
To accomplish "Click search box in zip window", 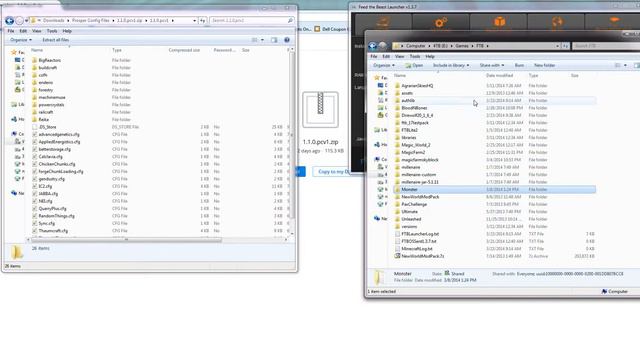I will [x=252, y=20].
